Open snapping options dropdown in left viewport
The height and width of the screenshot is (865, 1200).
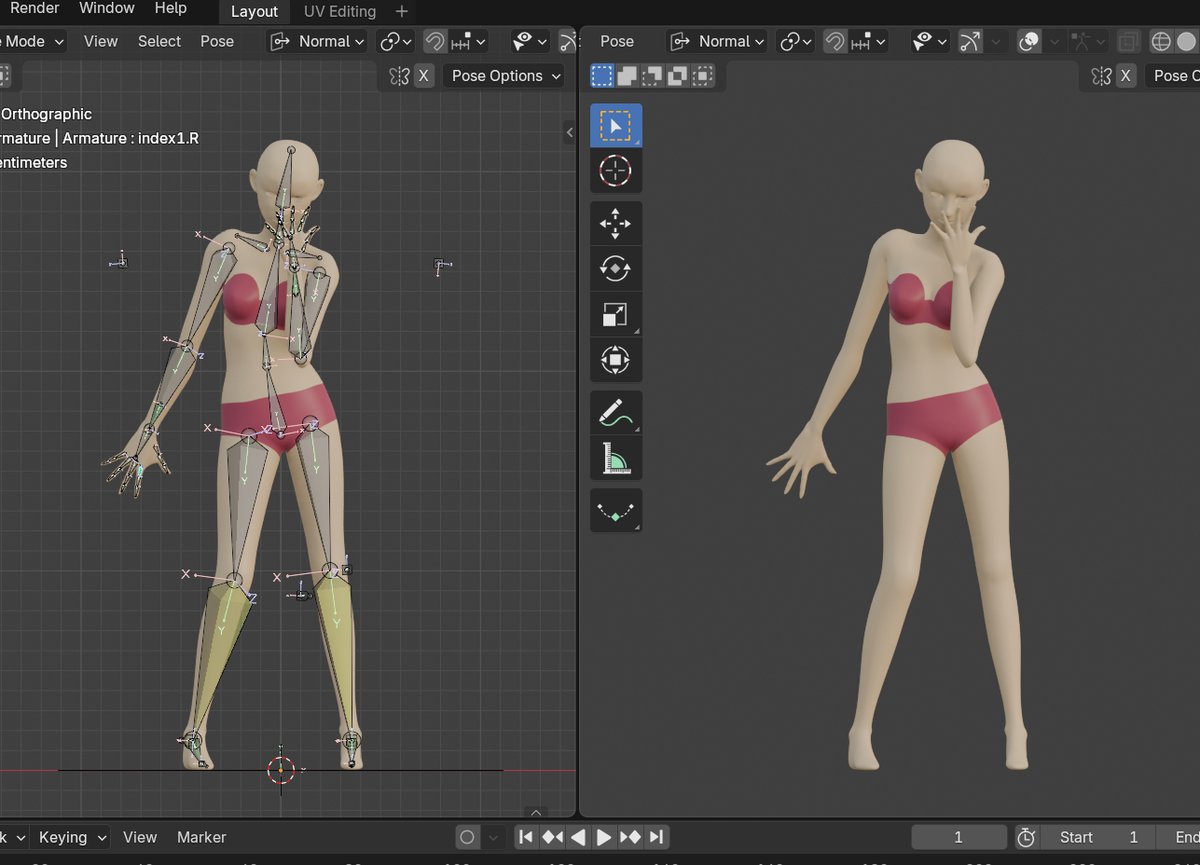[468, 41]
